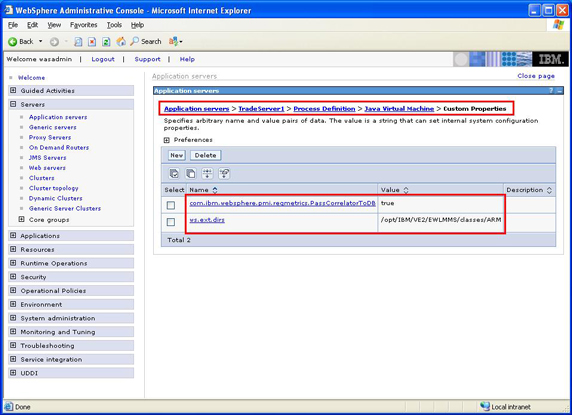Screen dimensions: 572x415
Task: Sort the table by Value column
Action: (x=406, y=190)
